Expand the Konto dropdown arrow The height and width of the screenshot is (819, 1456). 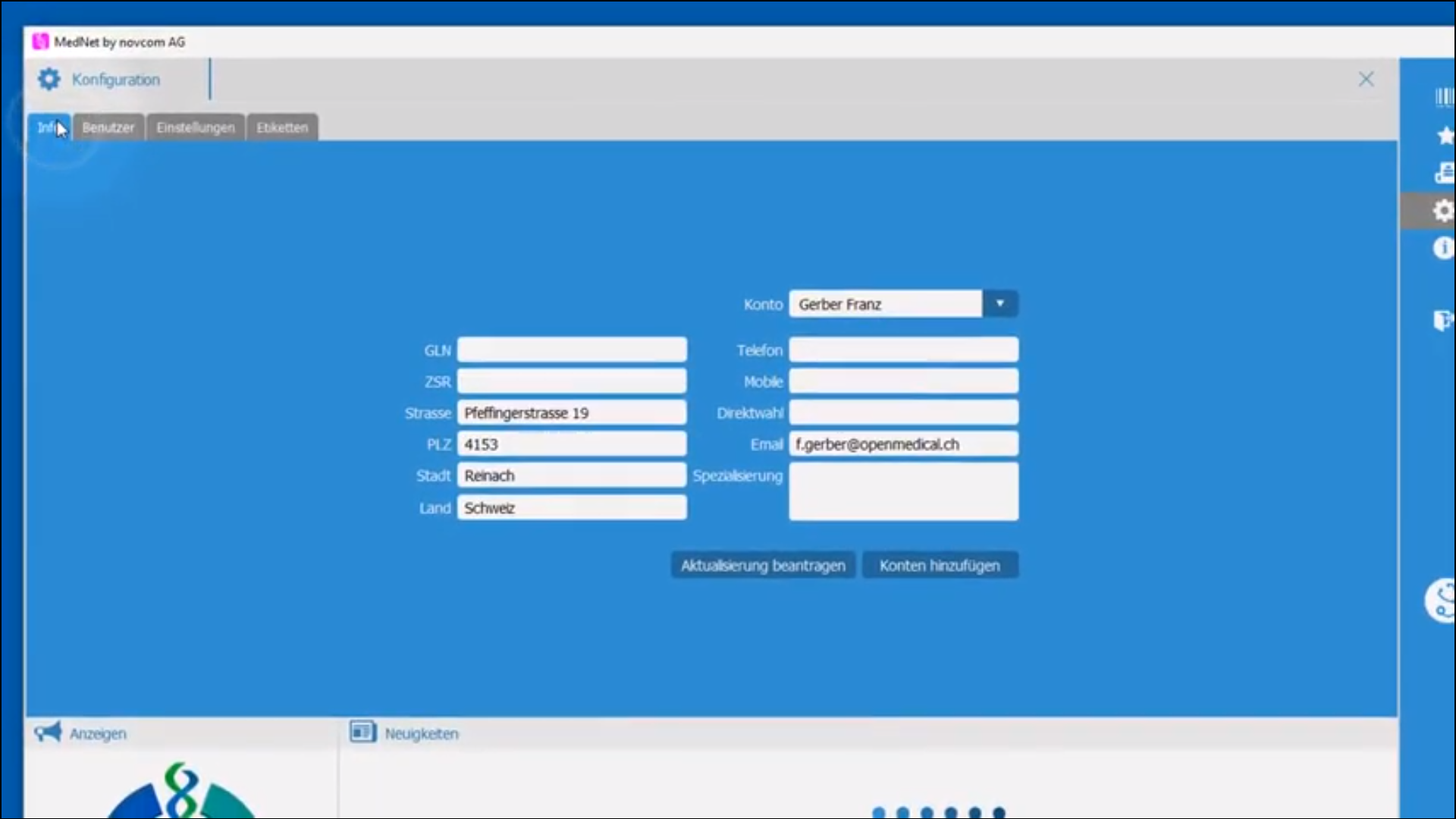click(999, 304)
